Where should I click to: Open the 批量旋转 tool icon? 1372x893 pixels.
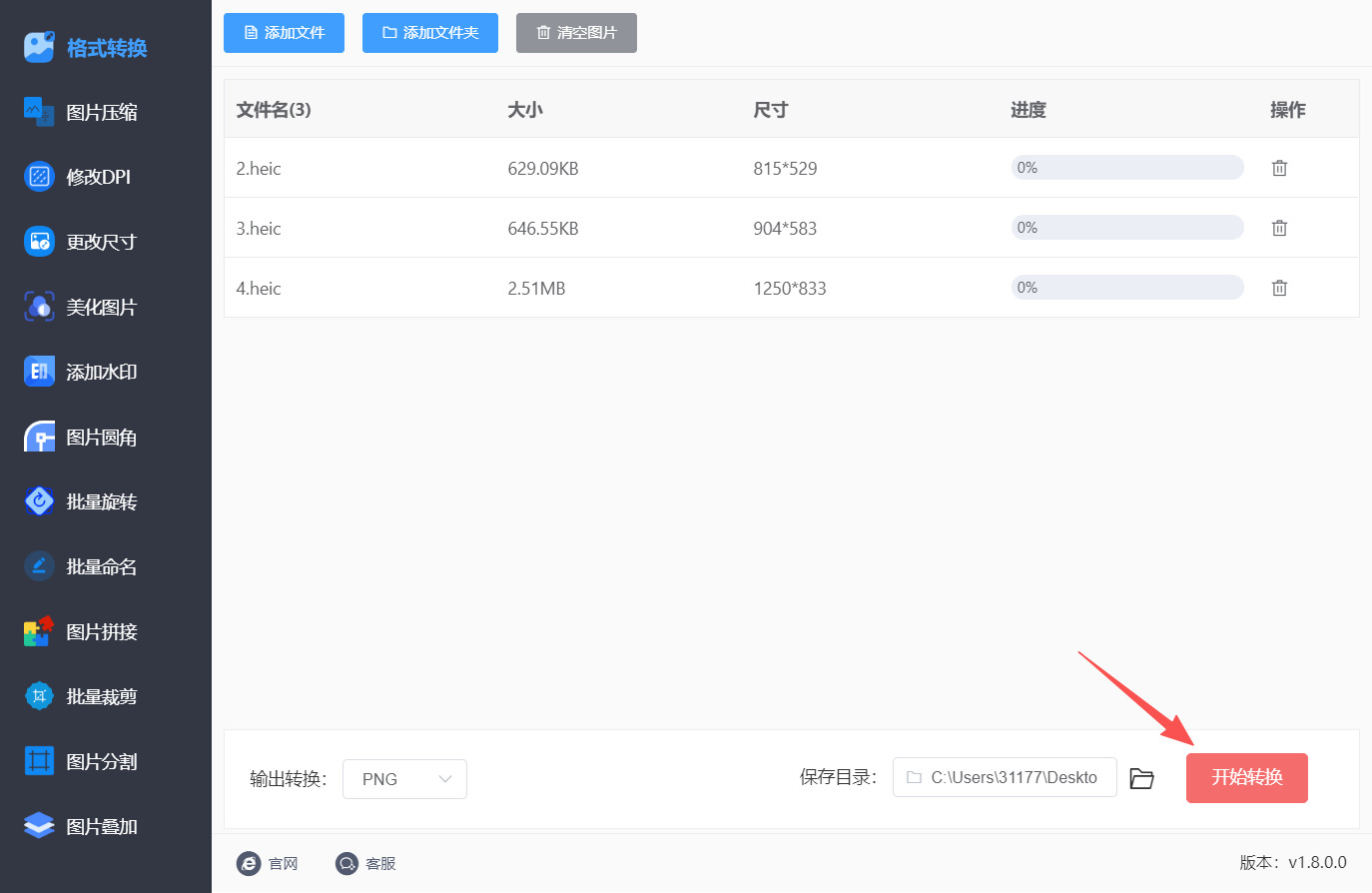coord(39,501)
